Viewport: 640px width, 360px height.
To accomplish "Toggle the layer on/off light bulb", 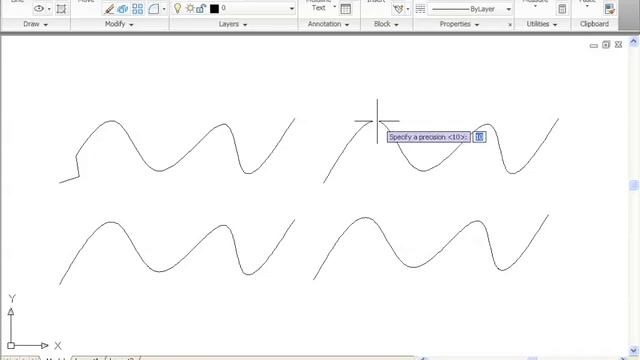I will tap(178, 8).
